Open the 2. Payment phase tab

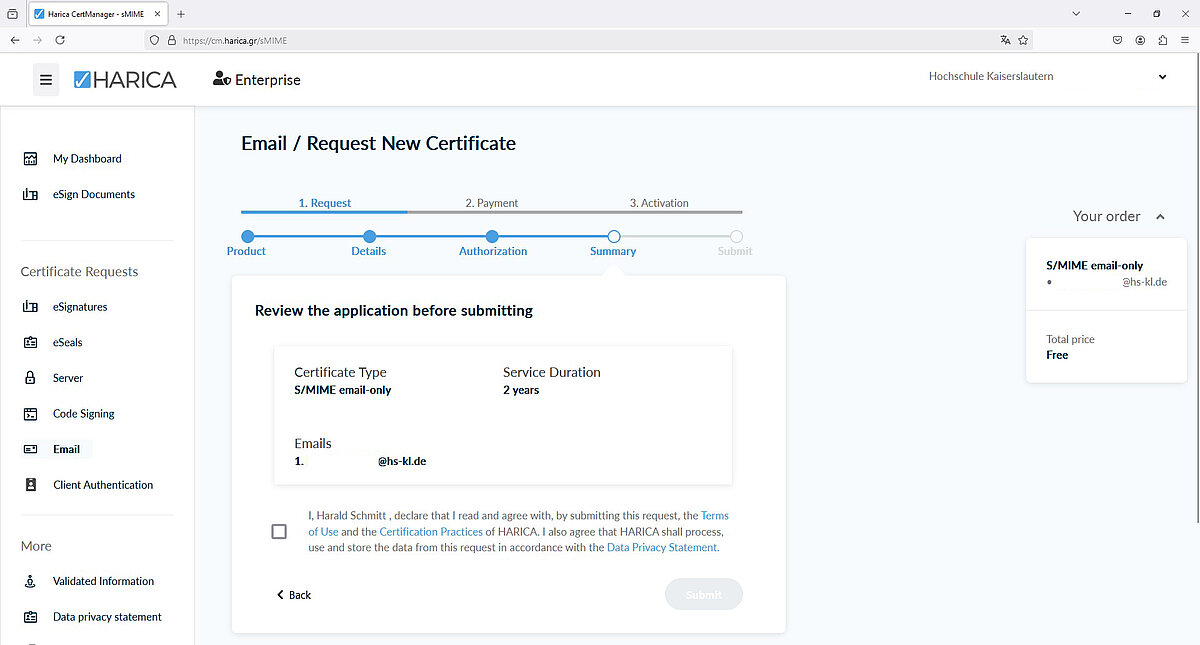492,203
